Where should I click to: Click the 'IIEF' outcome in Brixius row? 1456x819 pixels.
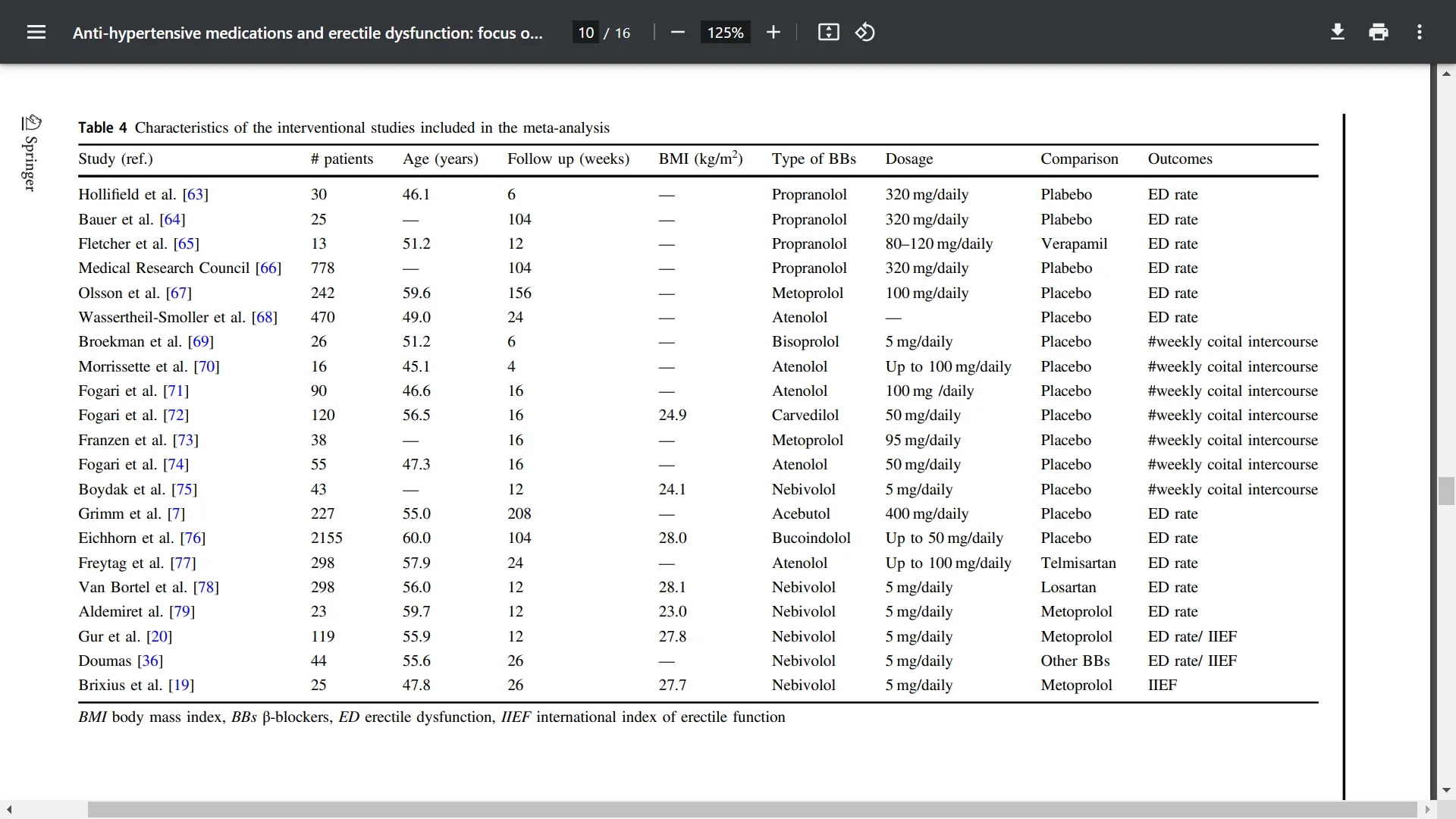coord(1163,685)
